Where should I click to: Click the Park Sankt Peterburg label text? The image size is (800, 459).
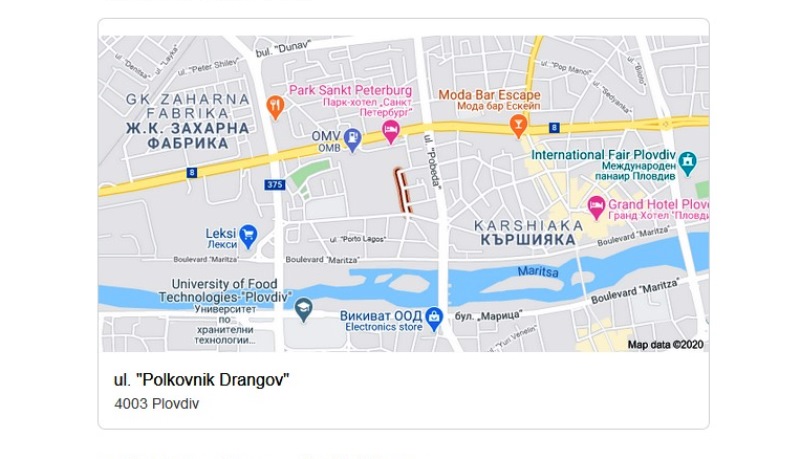351,90
